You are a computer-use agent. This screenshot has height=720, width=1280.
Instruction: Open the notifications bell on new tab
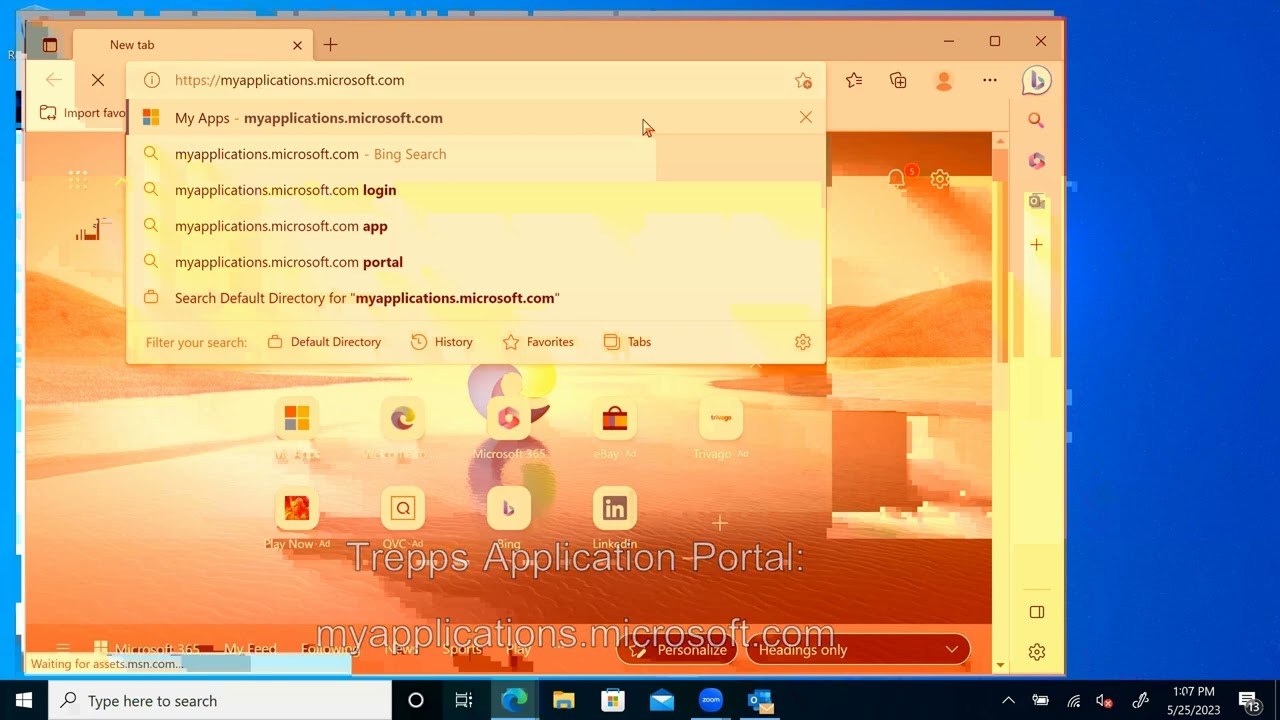[897, 179]
